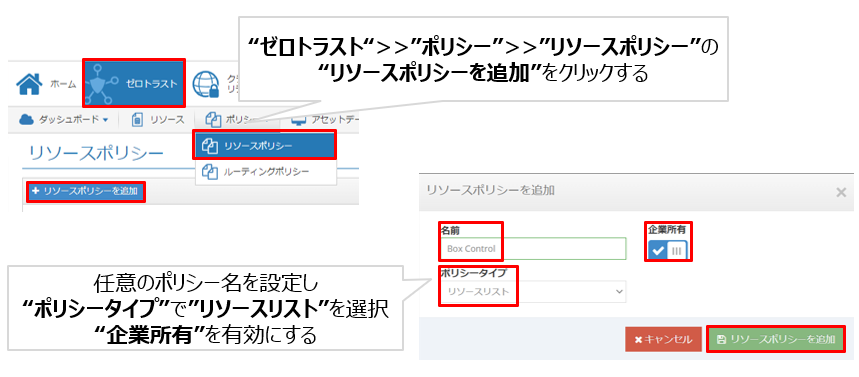Screen dimensions: 859x377
Task: Select リソースポリシー from the dropdown menu
Action: pos(265,146)
